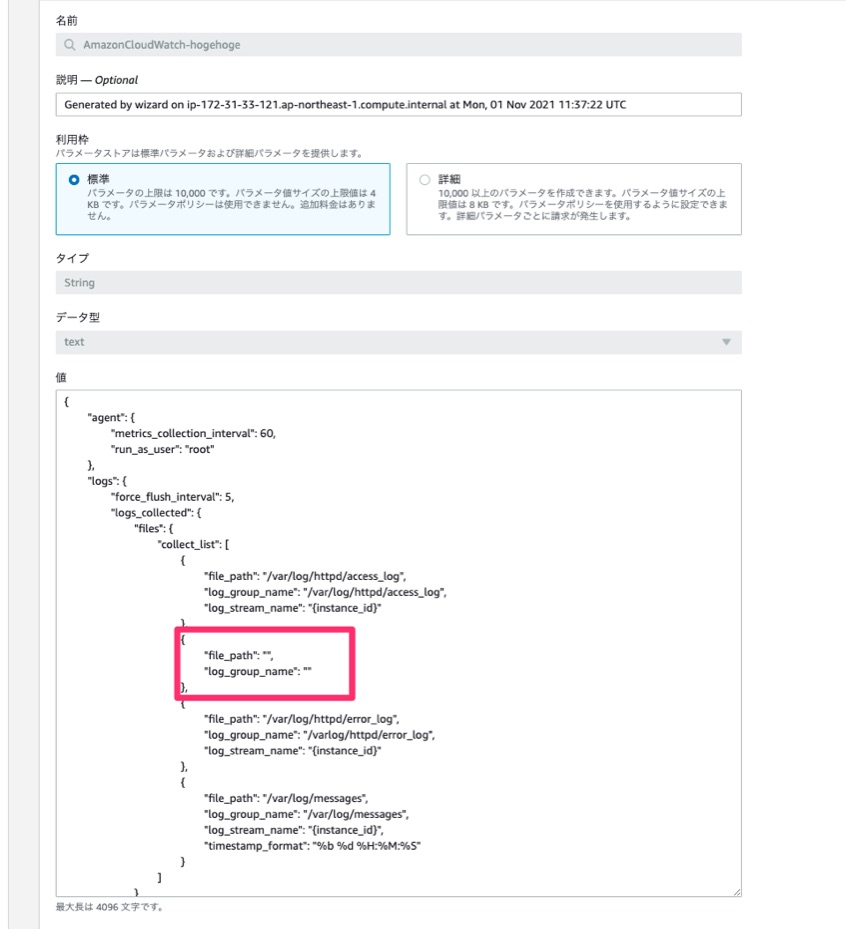The image size is (846, 929).
Task: Click the empty log_group_name "" entry
Action: coord(259,671)
